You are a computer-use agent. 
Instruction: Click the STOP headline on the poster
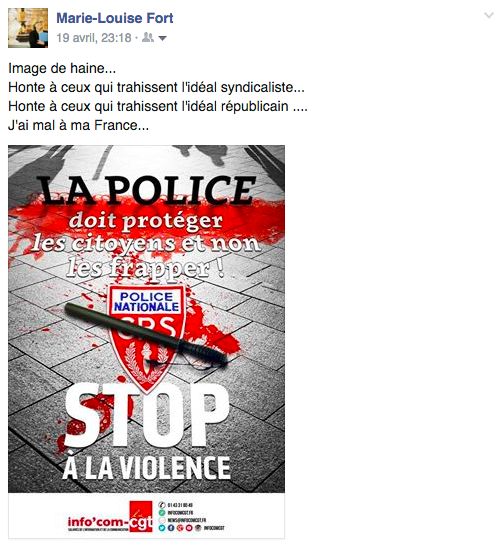pyautogui.click(x=146, y=416)
